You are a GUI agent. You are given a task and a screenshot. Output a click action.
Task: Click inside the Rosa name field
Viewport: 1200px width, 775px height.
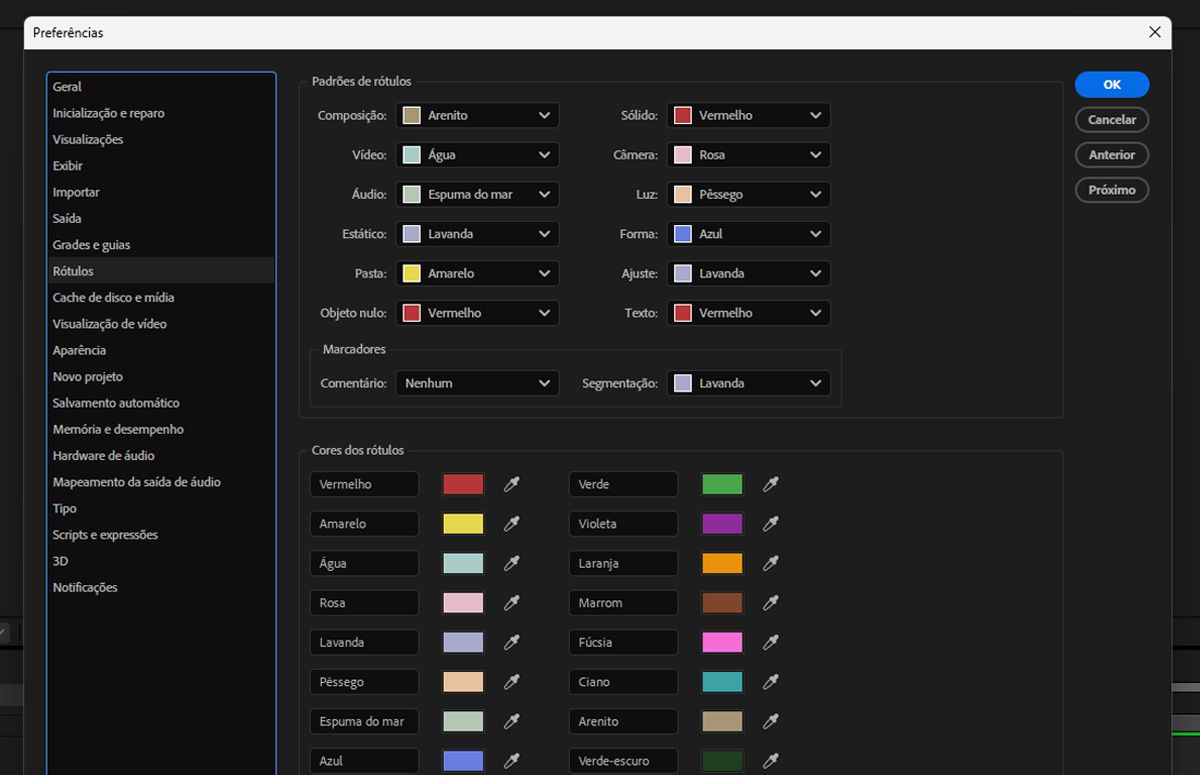364,602
